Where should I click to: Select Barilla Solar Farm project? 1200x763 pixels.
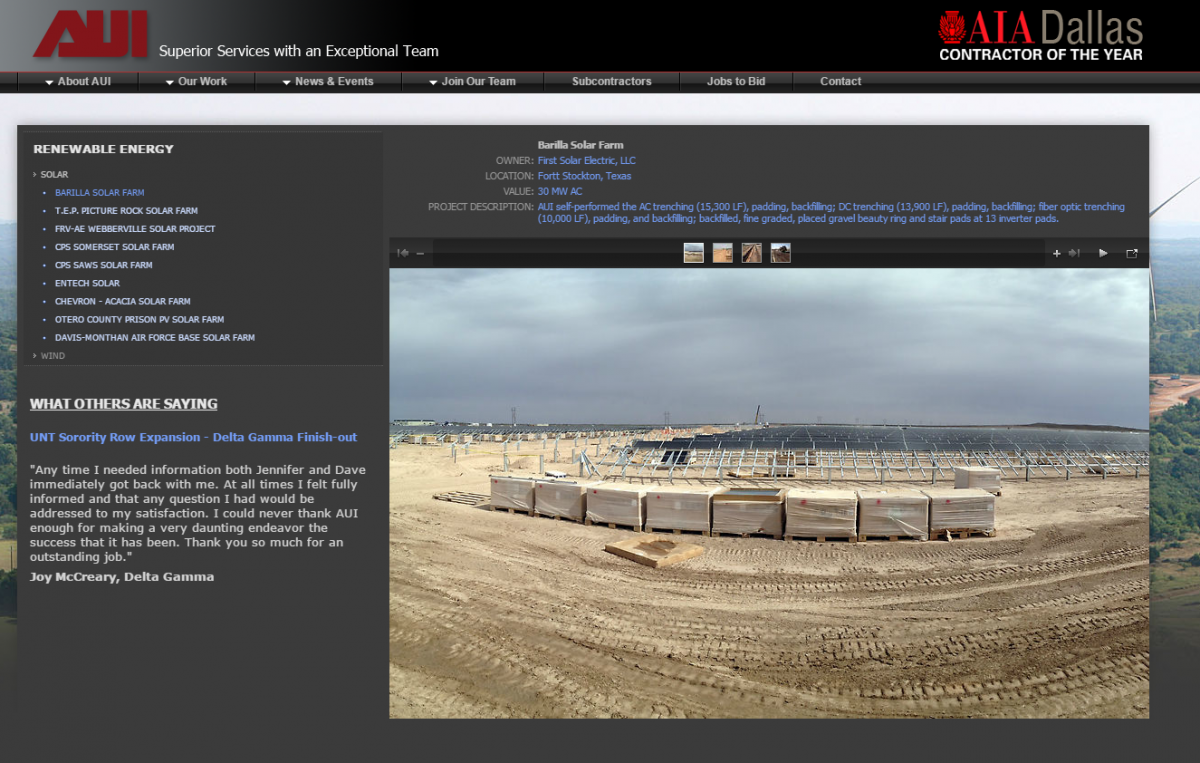[x=99, y=193]
